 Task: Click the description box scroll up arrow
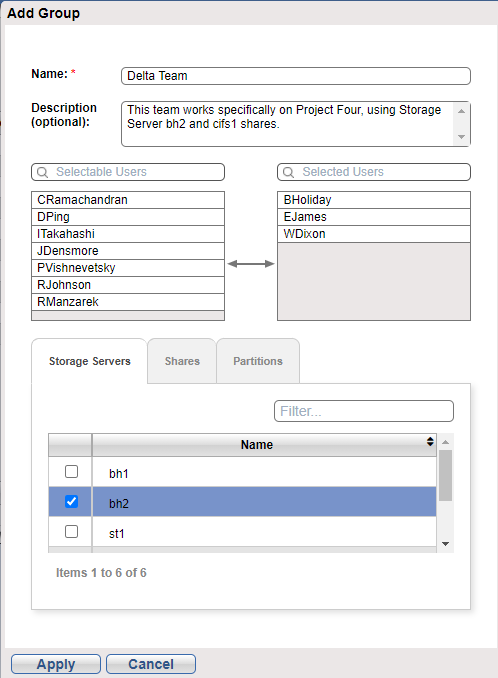(461, 111)
